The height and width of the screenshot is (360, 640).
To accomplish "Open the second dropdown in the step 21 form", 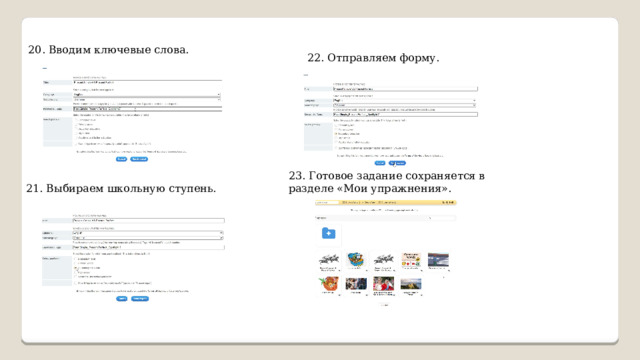I will click(148, 238).
